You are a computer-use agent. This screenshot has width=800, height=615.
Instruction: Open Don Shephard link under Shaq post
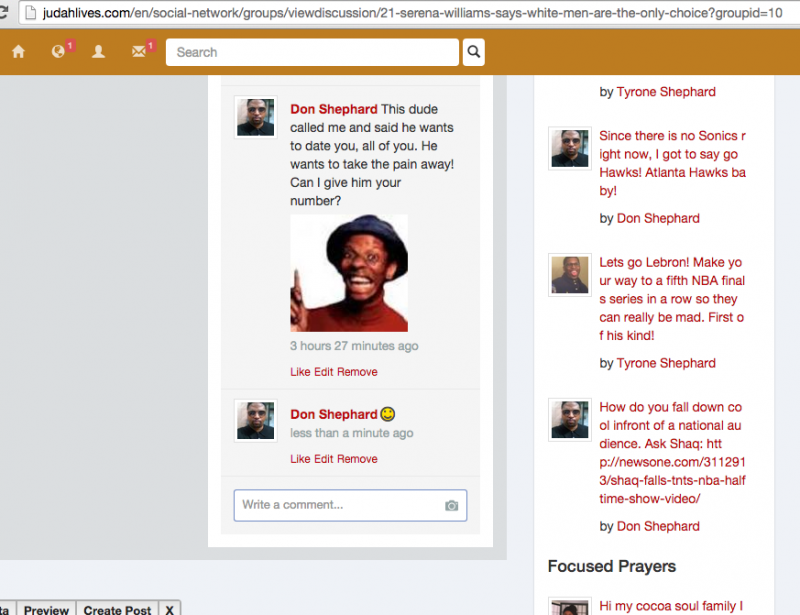coord(658,526)
